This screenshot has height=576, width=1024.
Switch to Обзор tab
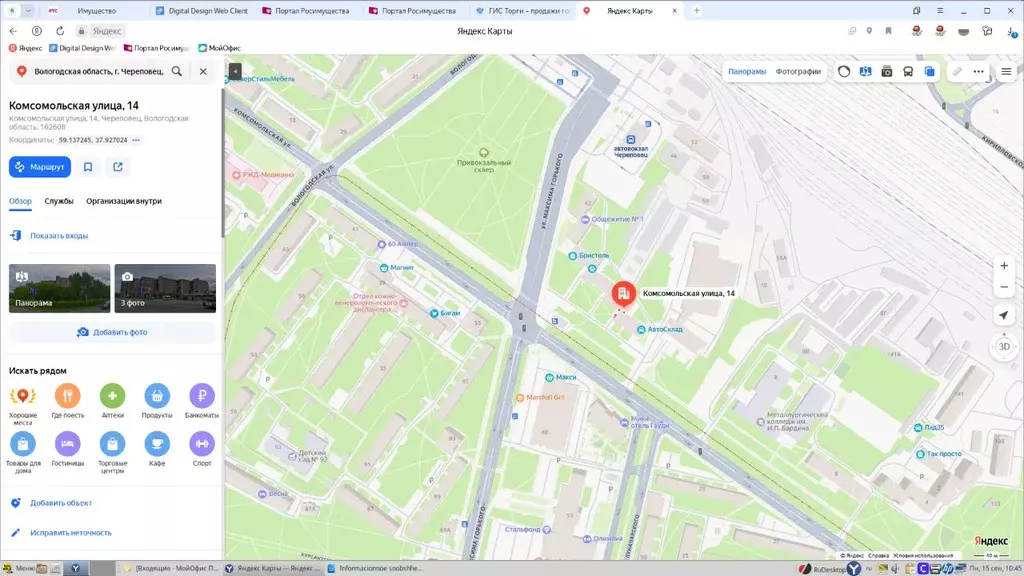tap(20, 201)
